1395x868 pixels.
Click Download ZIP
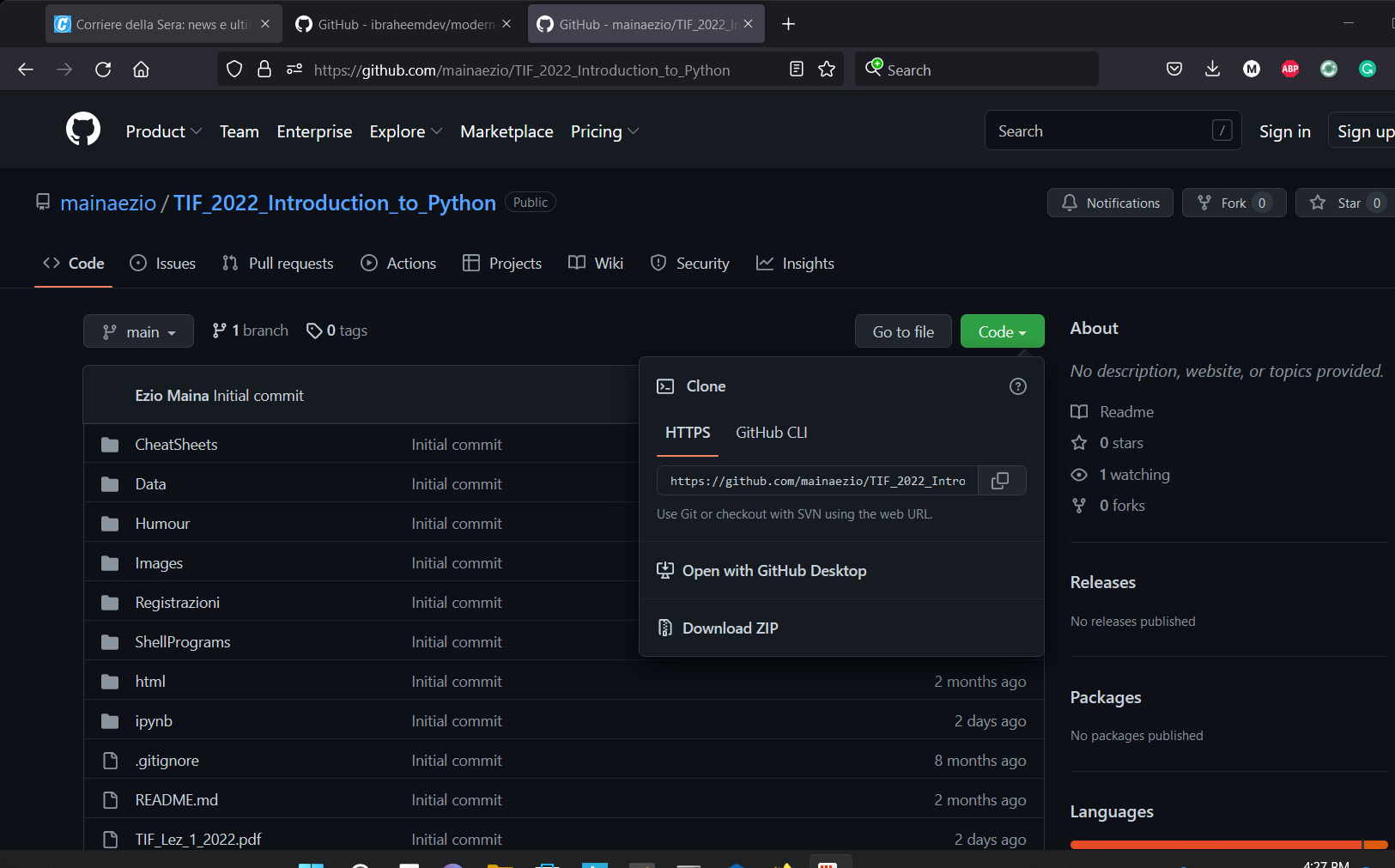[x=730, y=628]
